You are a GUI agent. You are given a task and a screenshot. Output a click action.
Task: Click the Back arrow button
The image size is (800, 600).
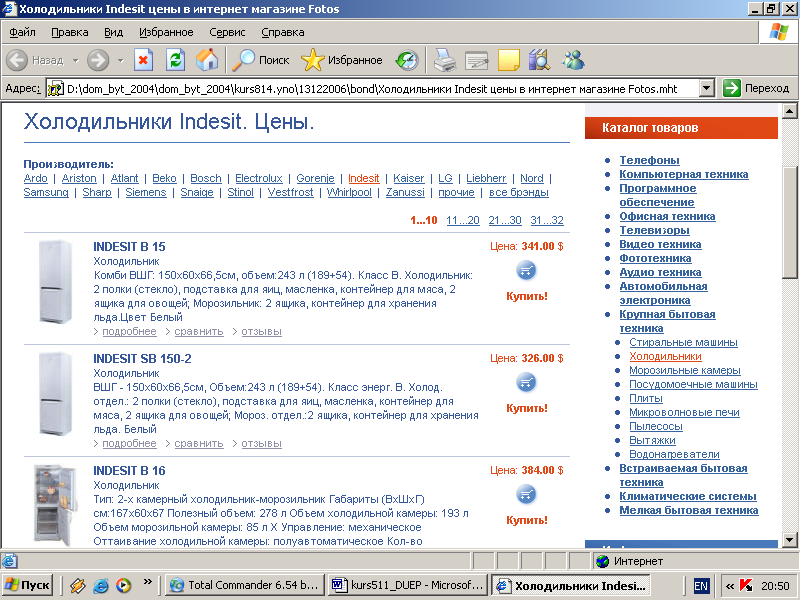[x=17, y=60]
